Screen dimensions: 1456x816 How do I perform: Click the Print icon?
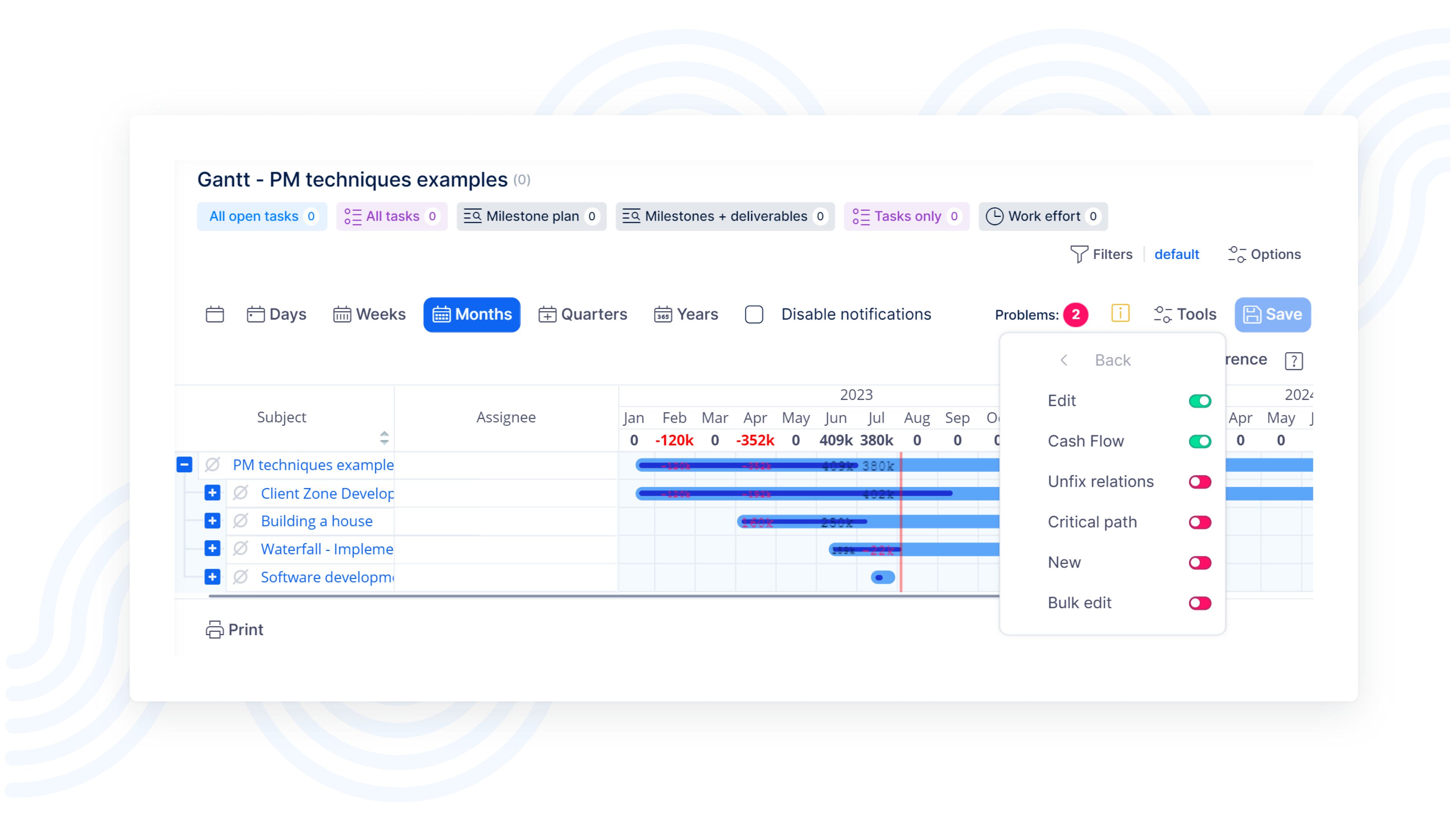tap(214, 629)
